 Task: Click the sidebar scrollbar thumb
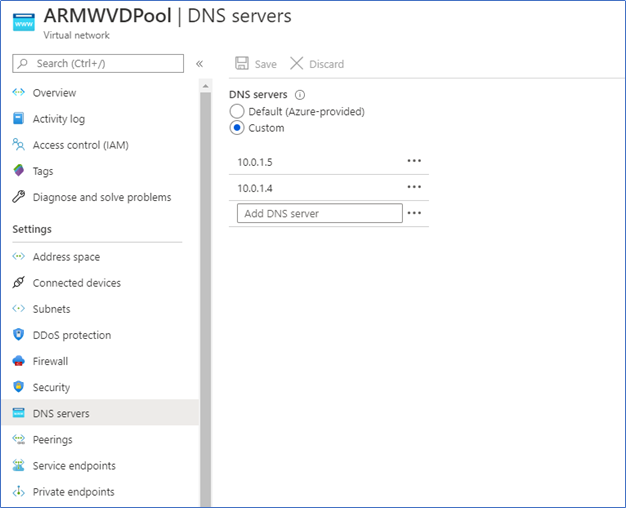coord(206,300)
